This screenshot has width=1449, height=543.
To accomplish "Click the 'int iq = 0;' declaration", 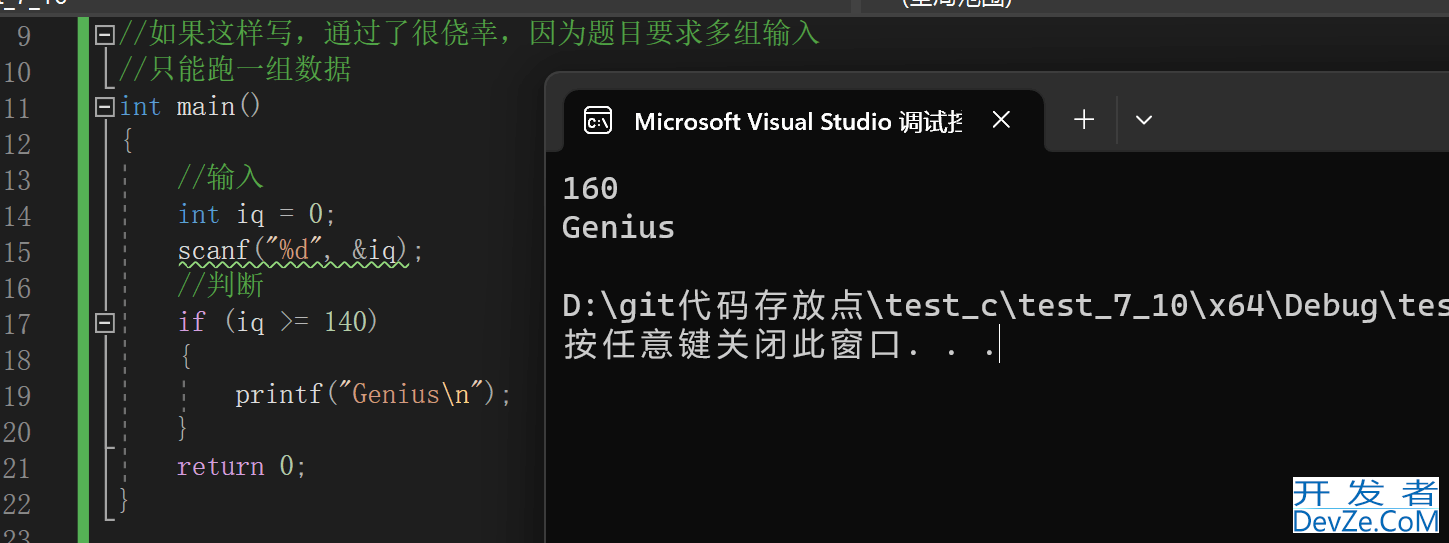I will tap(257, 215).
